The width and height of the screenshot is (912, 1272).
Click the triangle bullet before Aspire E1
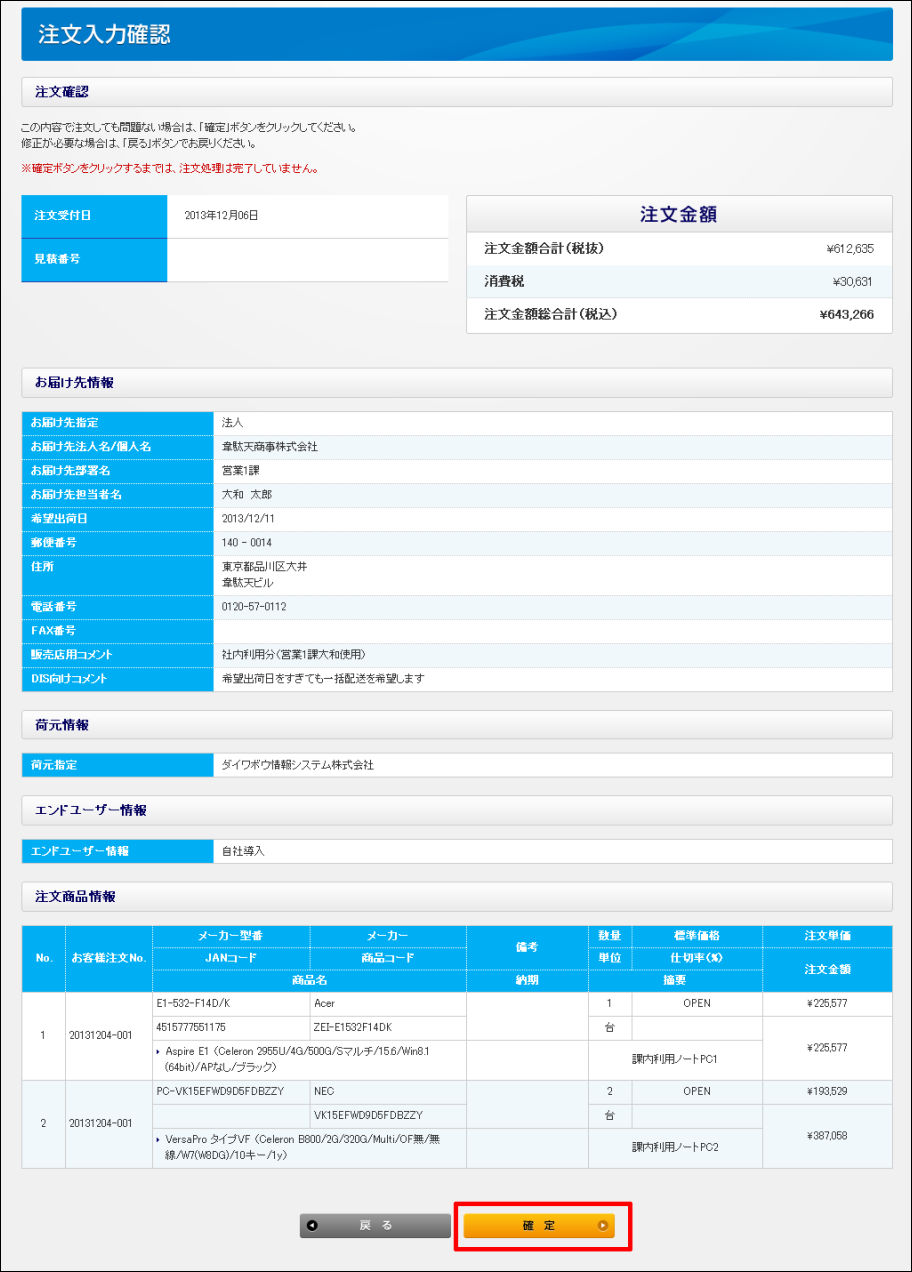point(160,1051)
